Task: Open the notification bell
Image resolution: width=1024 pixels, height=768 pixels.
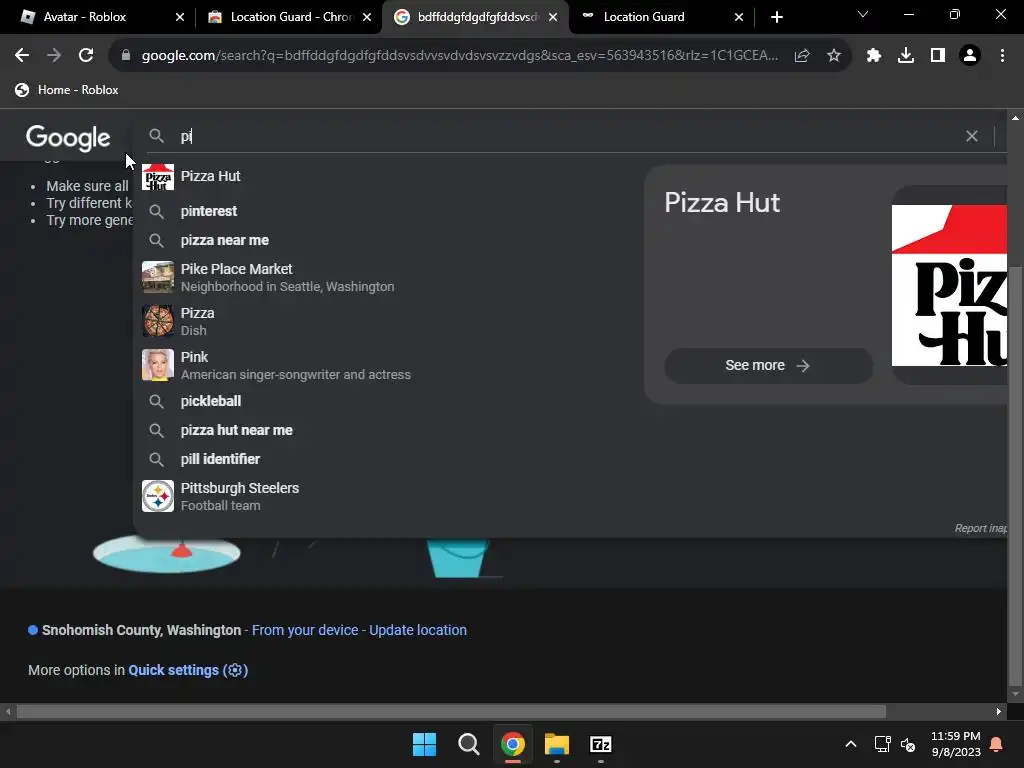Action: tap(997, 744)
